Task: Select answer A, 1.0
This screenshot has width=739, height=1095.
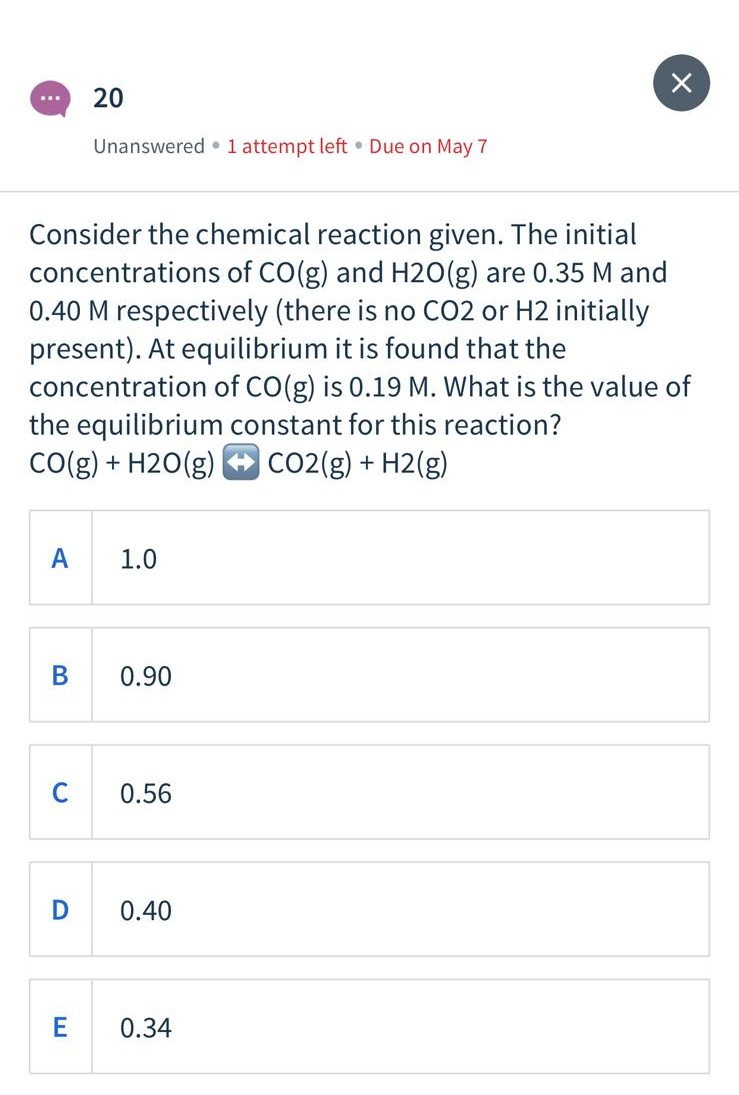Action: tap(369, 558)
